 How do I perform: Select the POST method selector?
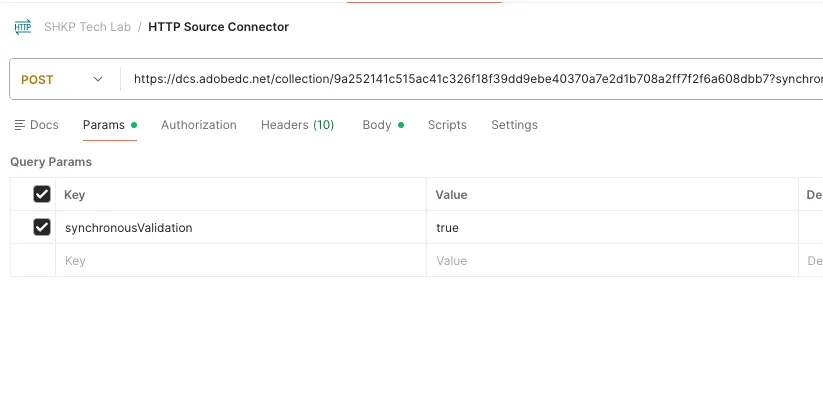62,79
